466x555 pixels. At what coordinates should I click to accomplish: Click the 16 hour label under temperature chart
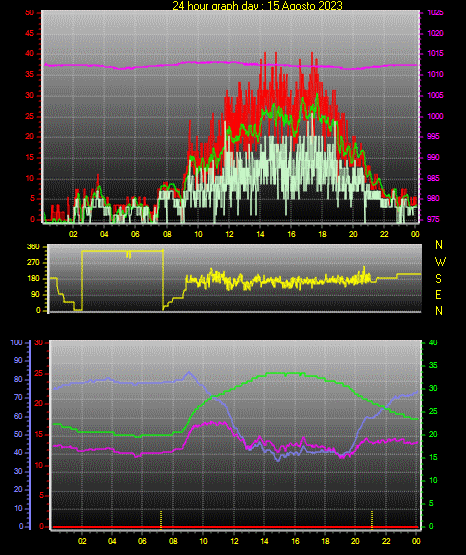295,541
